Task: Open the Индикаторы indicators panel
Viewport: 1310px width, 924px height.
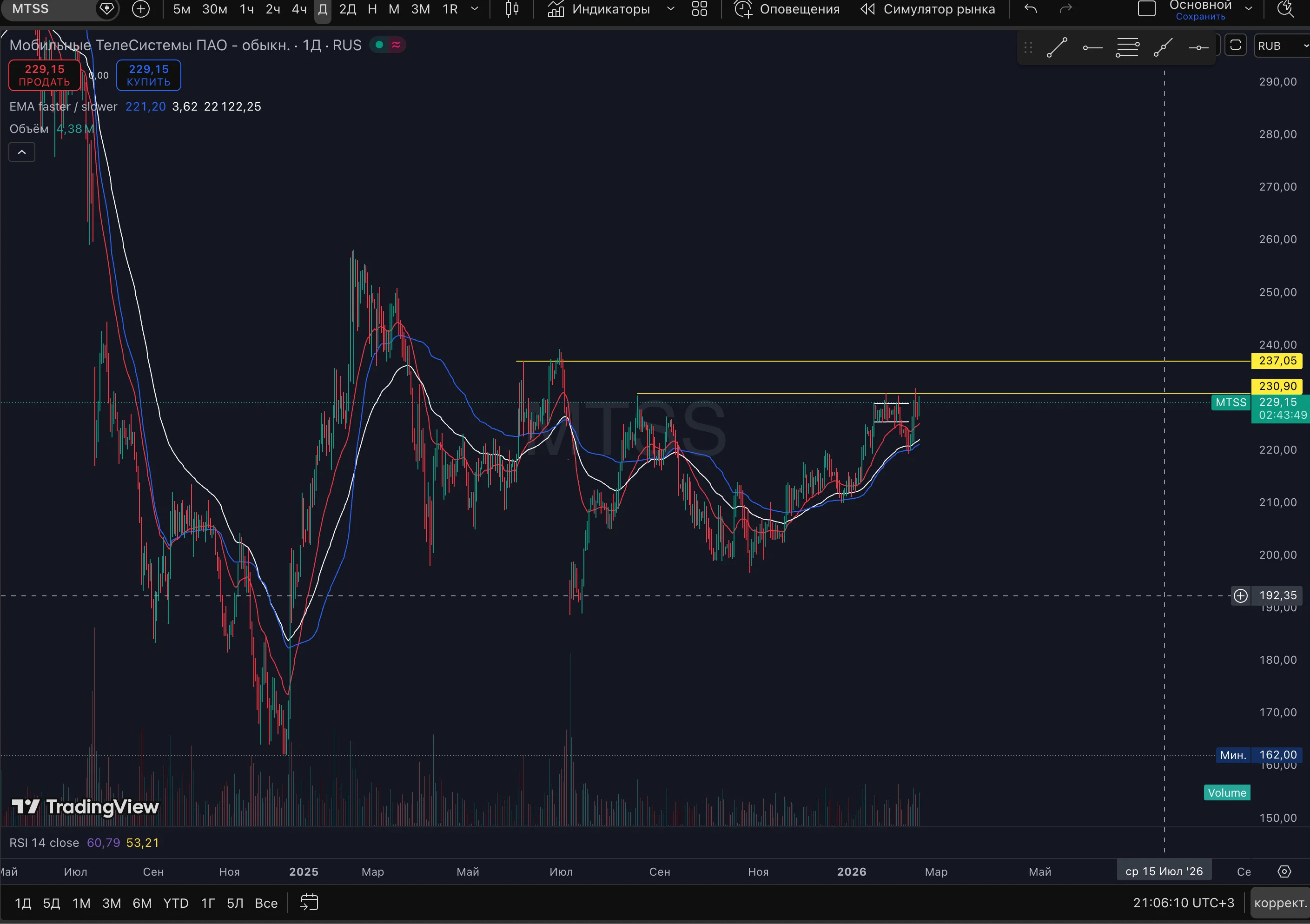Action: click(598, 9)
